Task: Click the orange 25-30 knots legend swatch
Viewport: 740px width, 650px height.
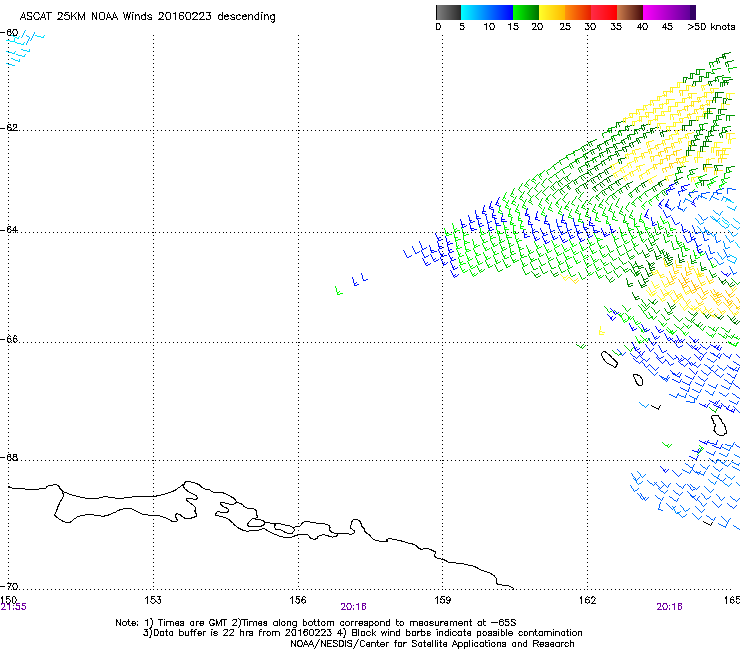Action: point(578,12)
